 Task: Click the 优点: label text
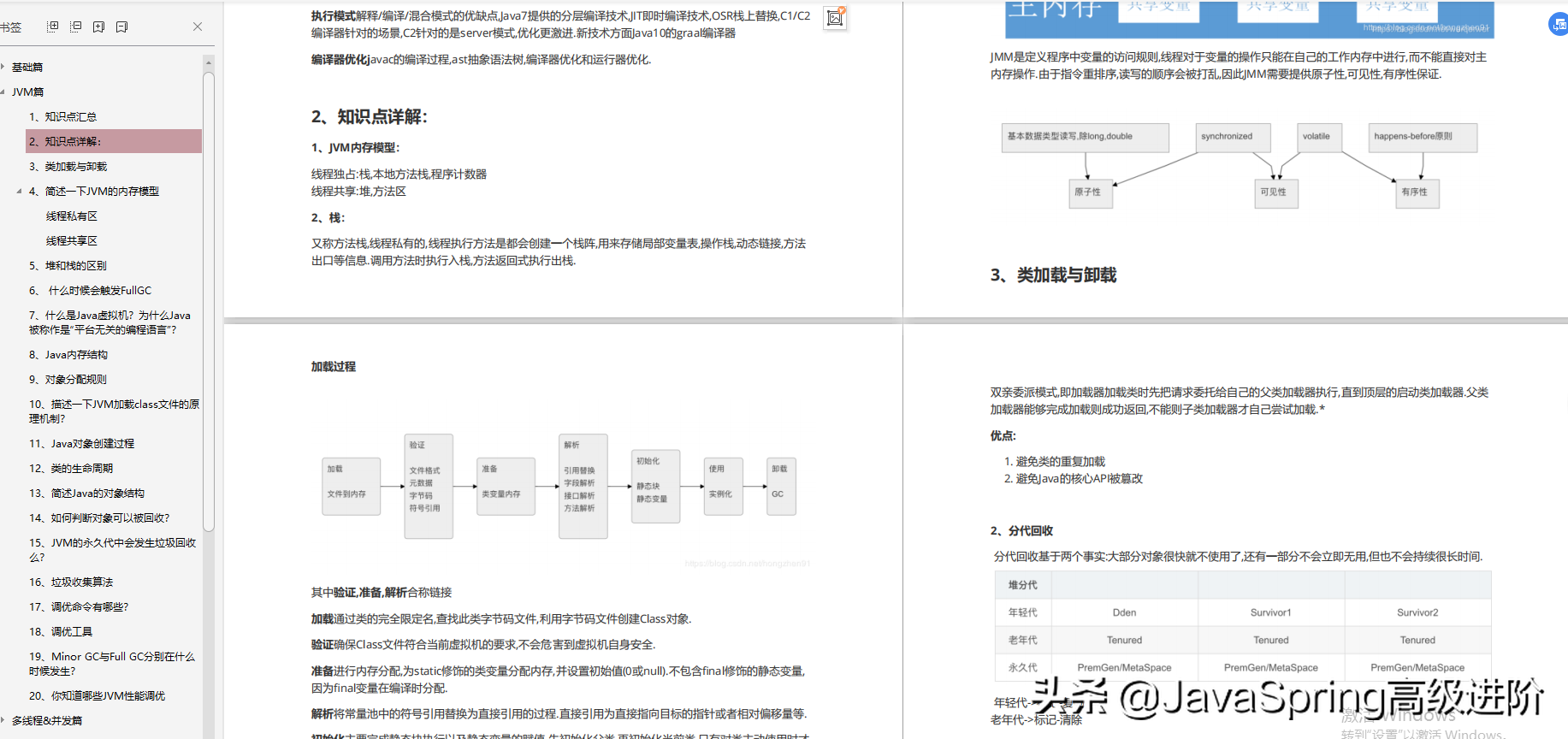tap(1003, 436)
